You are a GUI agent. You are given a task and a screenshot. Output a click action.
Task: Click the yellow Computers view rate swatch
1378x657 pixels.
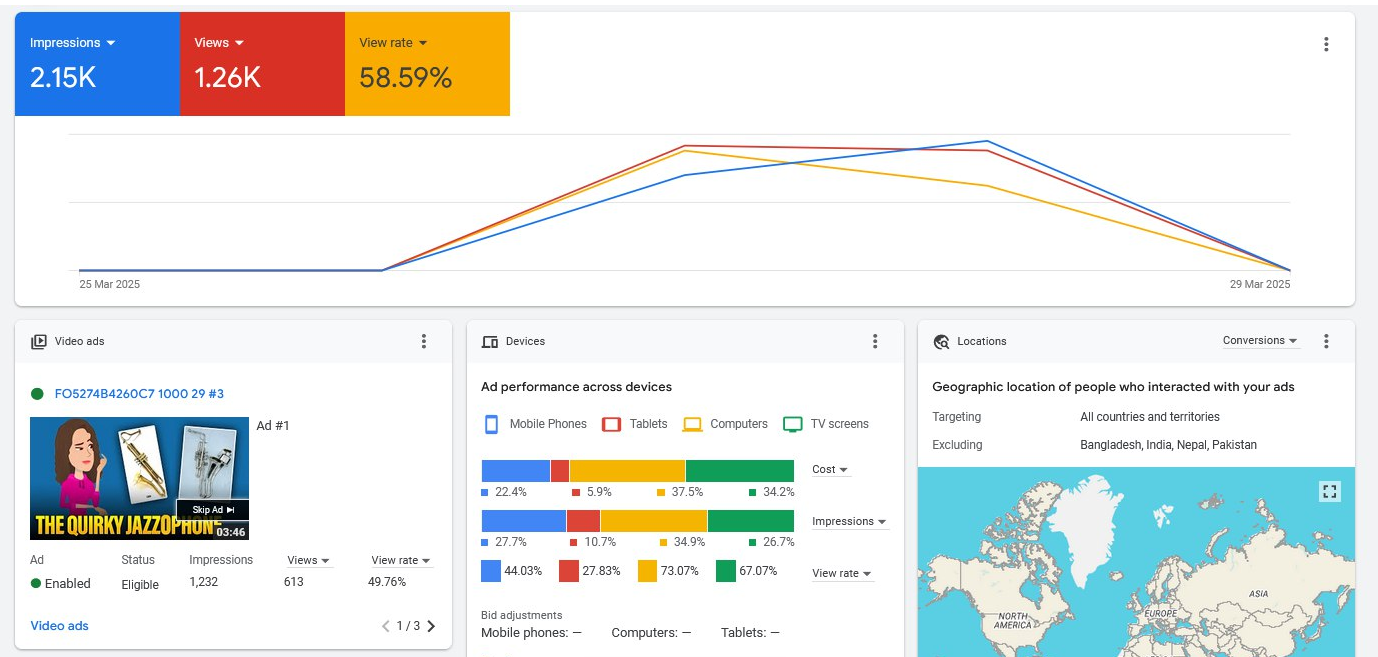647,571
